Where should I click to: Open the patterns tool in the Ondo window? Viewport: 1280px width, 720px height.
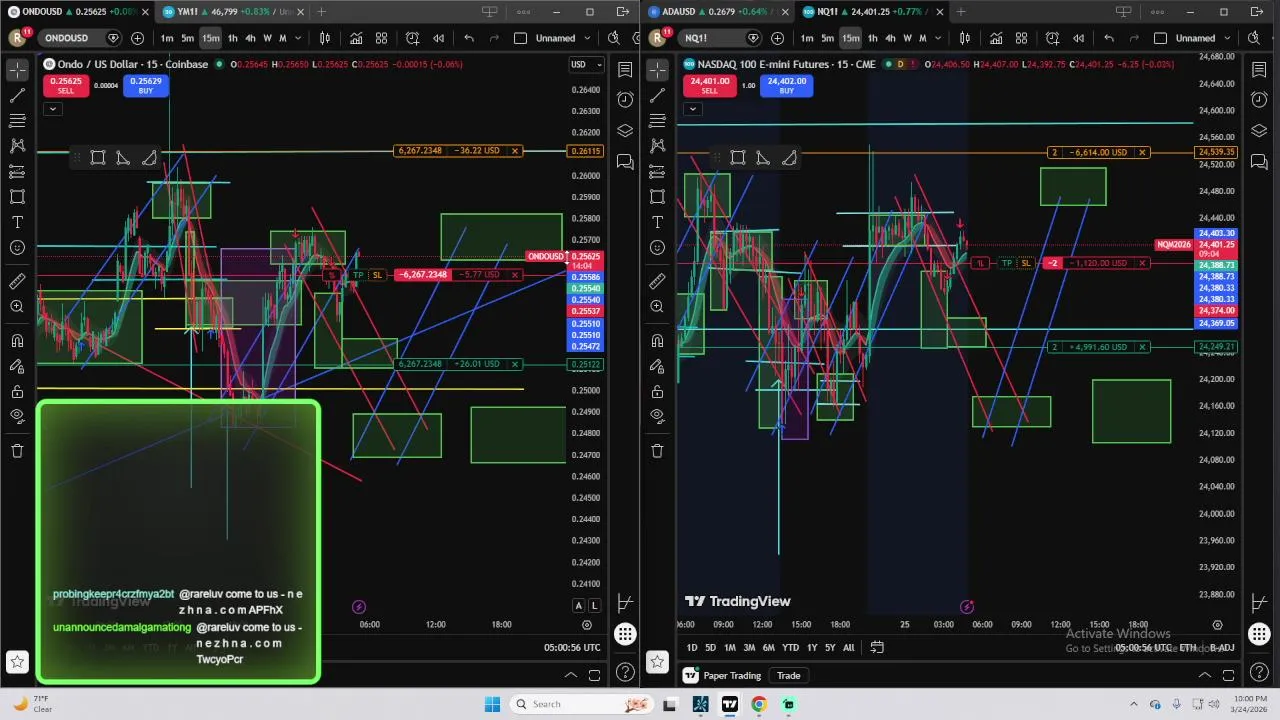click(x=17, y=146)
